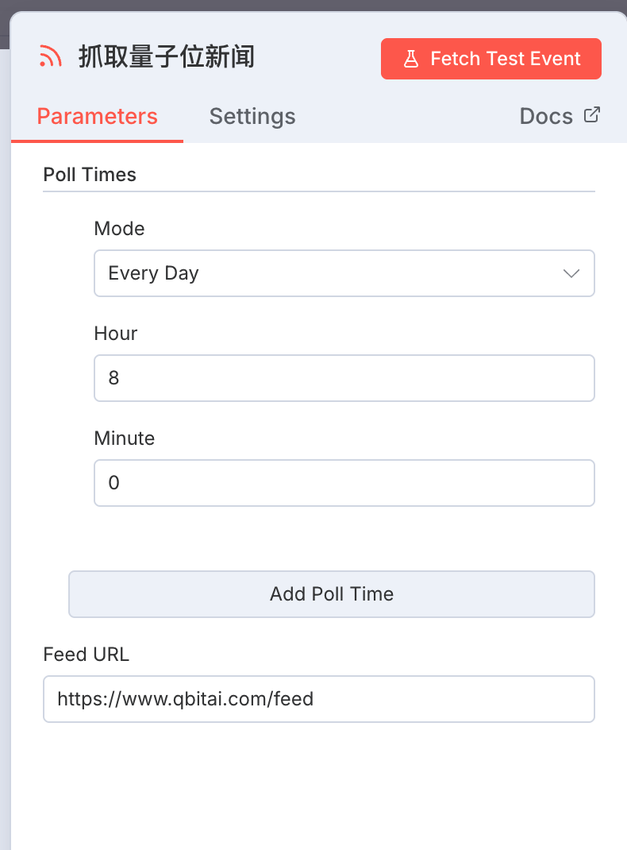Open the Docs link

click(546, 116)
